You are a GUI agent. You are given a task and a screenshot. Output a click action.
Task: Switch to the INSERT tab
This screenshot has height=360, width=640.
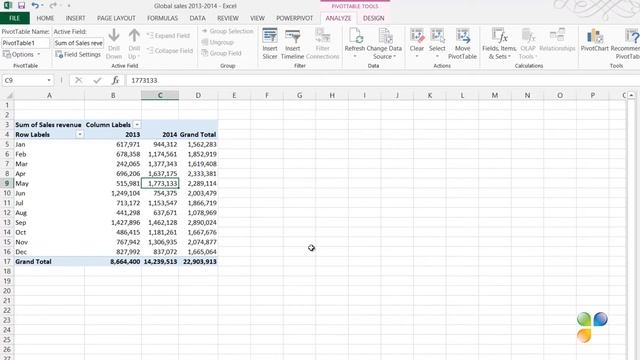(76, 18)
